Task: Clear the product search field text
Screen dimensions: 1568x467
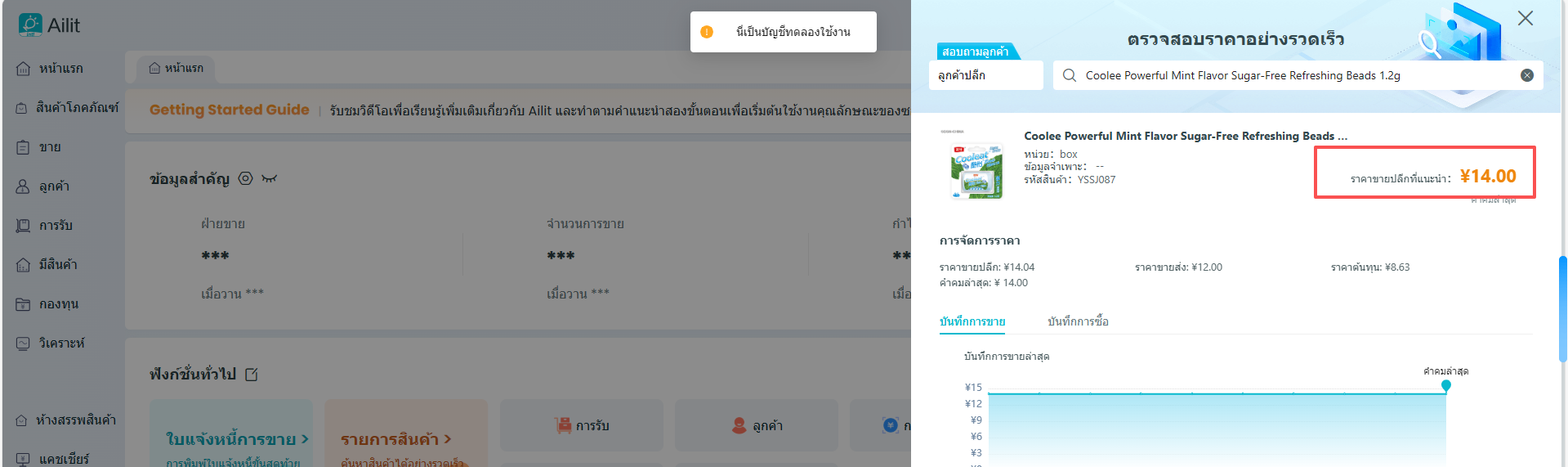Action: [1526, 75]
